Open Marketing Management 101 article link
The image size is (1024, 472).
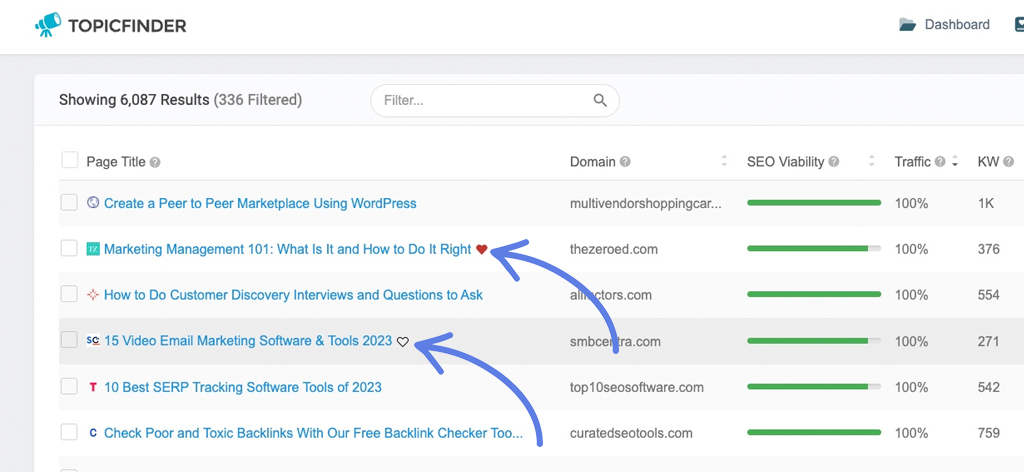[287, 249]
